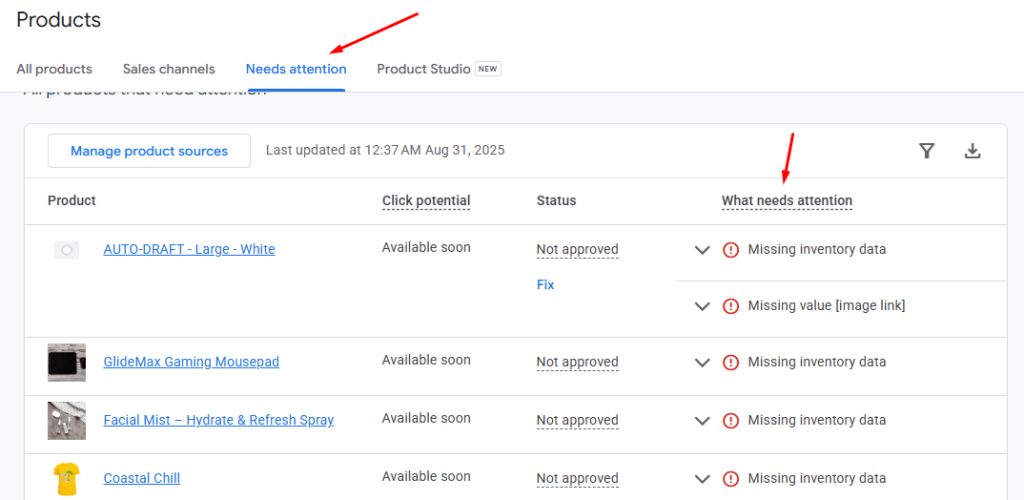Click the Manage product sources button
This screenshot has height=500, width=1024.
coord(149,151)
